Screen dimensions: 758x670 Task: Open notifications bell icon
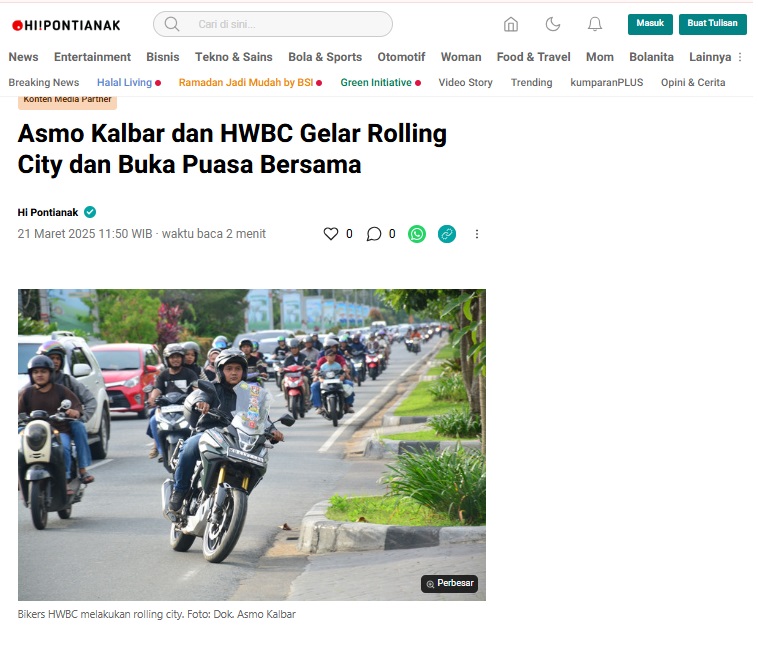click(595, 24)
